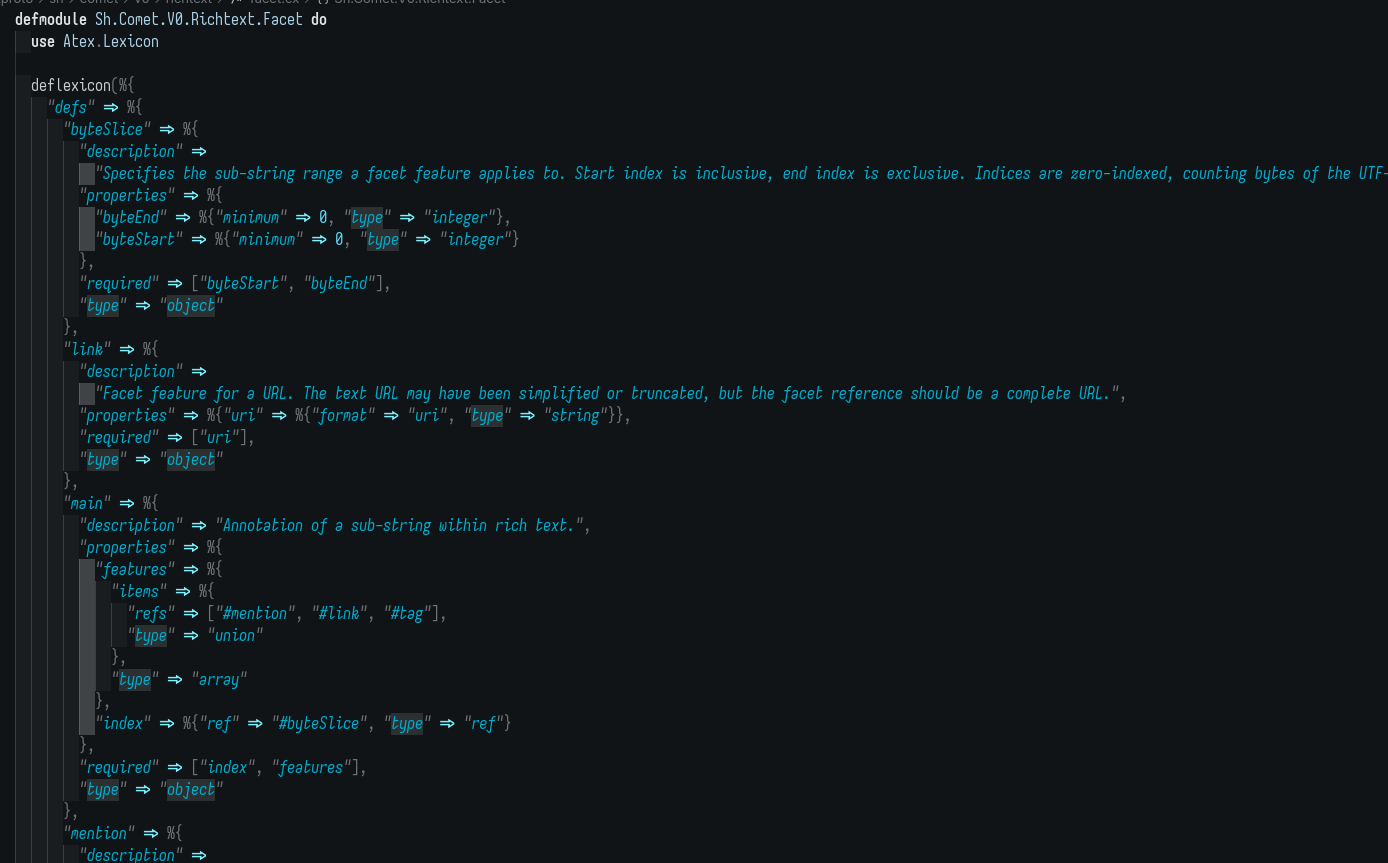Viewport: 1388px width, 863px height.
Task: Click the "array" type value
Action: click(219, 679)
